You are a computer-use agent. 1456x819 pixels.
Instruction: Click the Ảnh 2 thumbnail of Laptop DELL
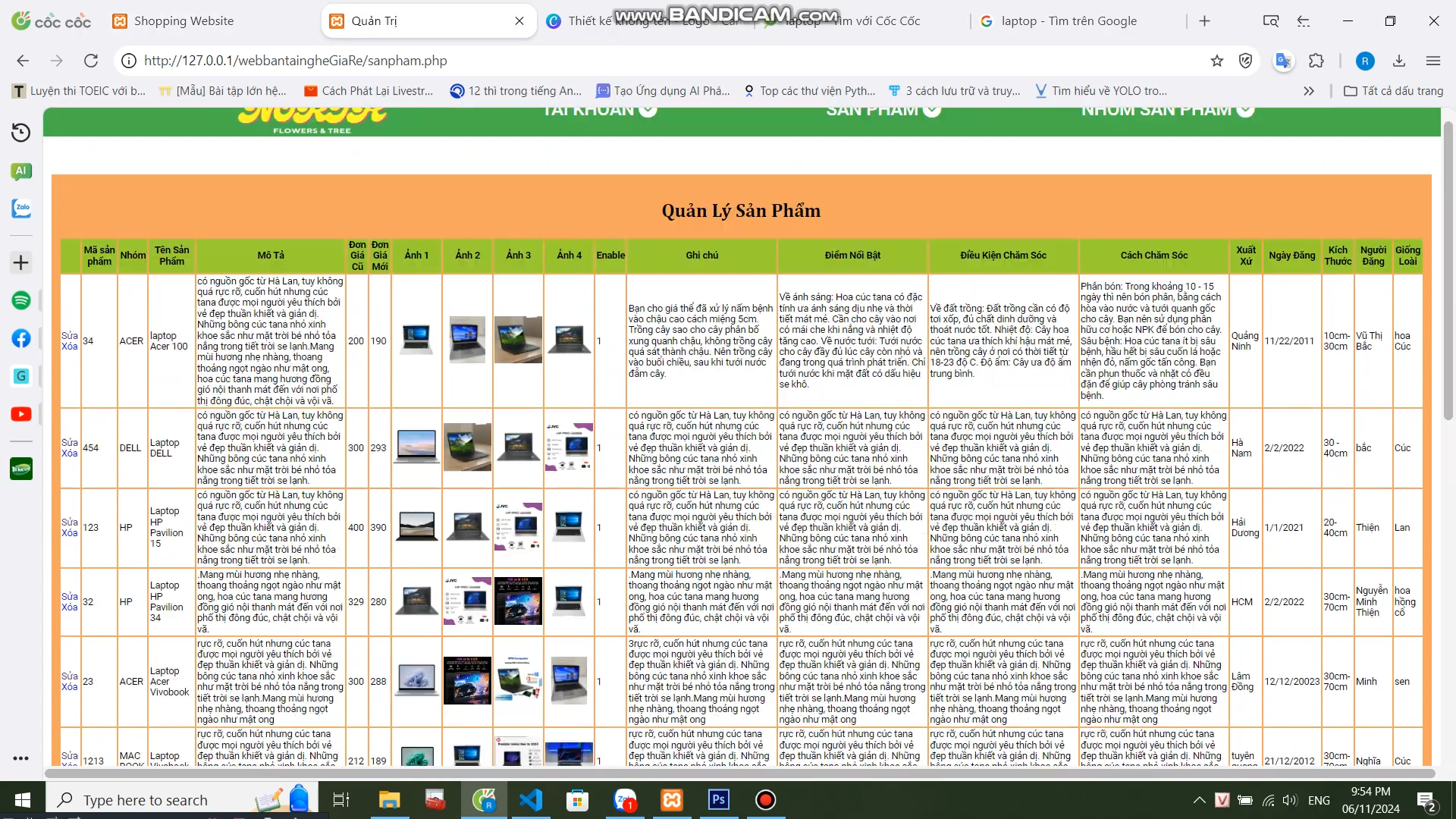click(x=467, y=447)
